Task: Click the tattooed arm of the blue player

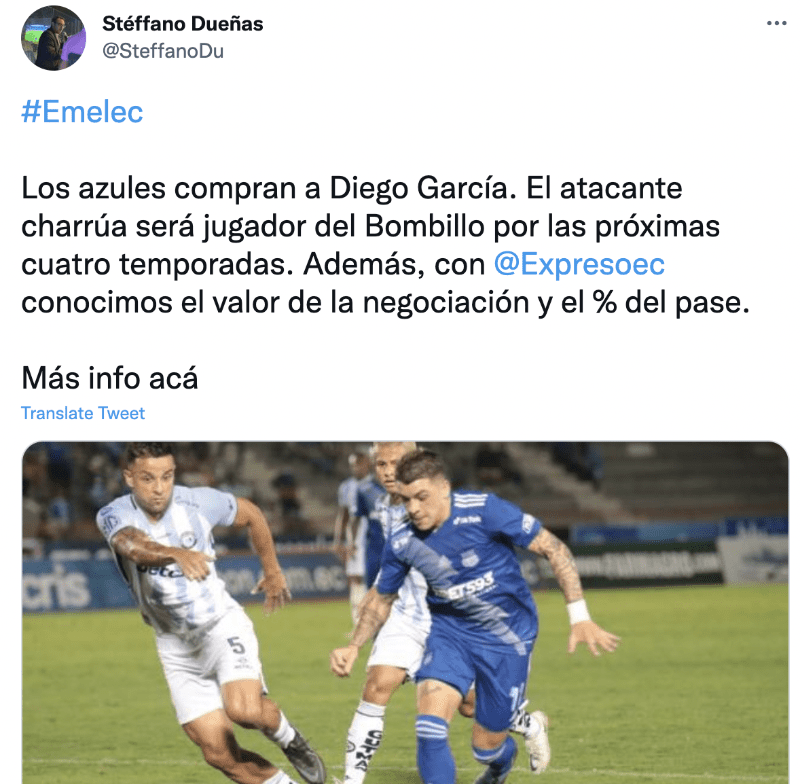Action: click(559, 564)
